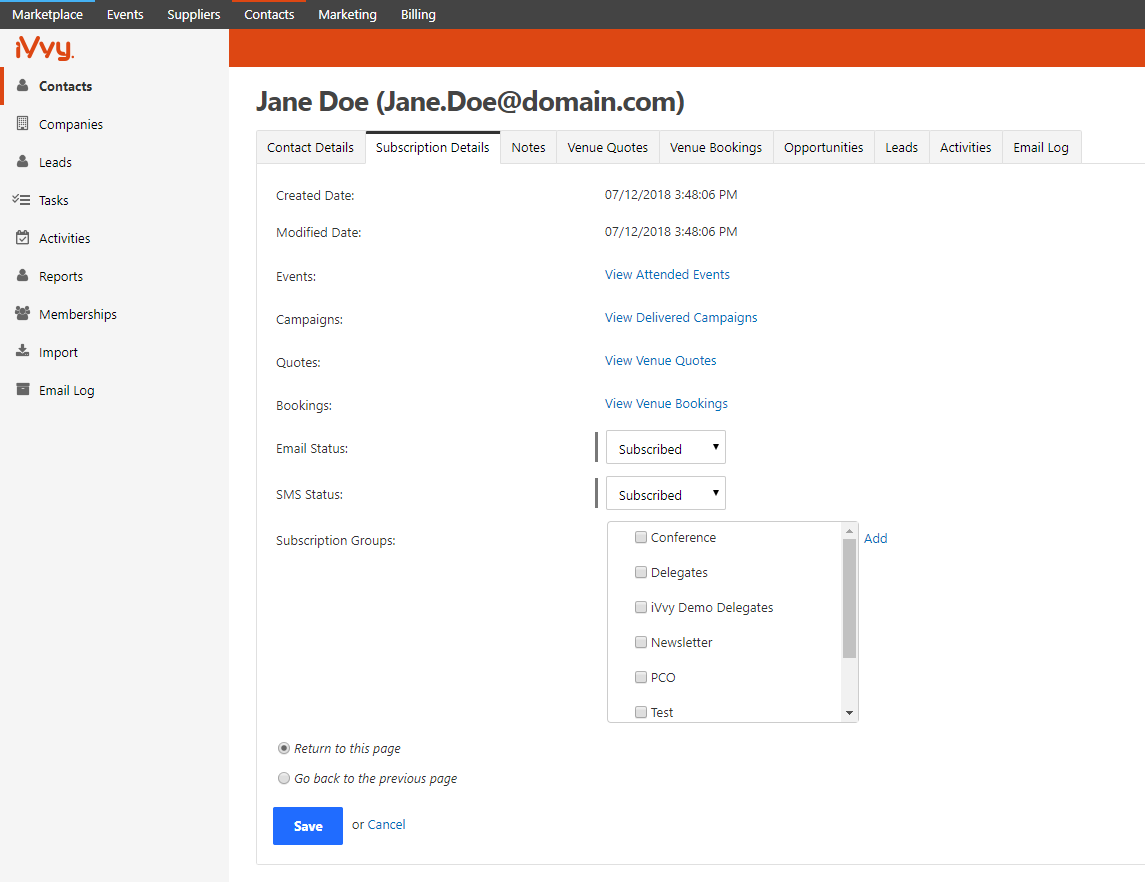Tick the Conference subscription group checkbox
The image size is (1145, 882).
click(640, 537)
